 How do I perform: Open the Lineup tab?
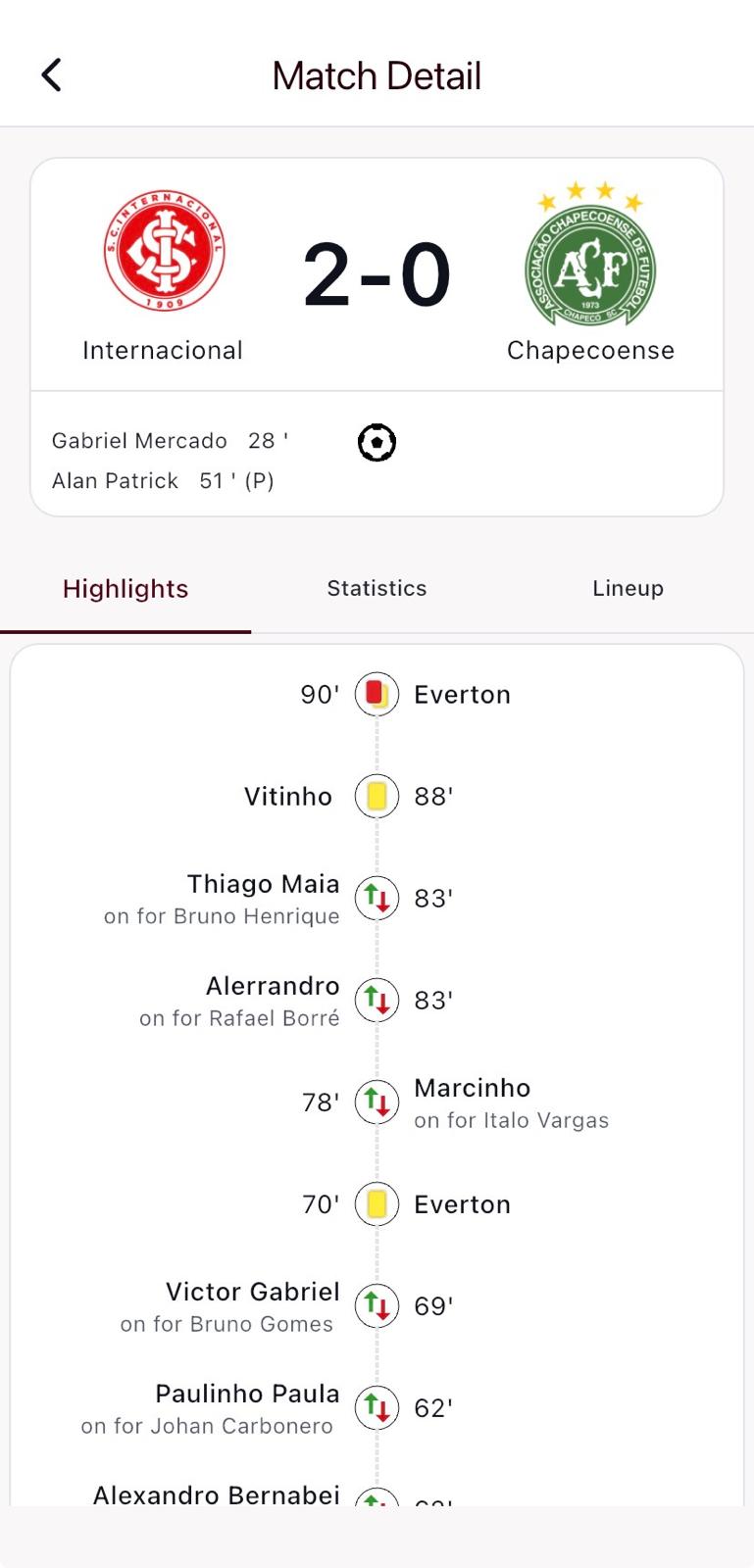click(628, 588)
